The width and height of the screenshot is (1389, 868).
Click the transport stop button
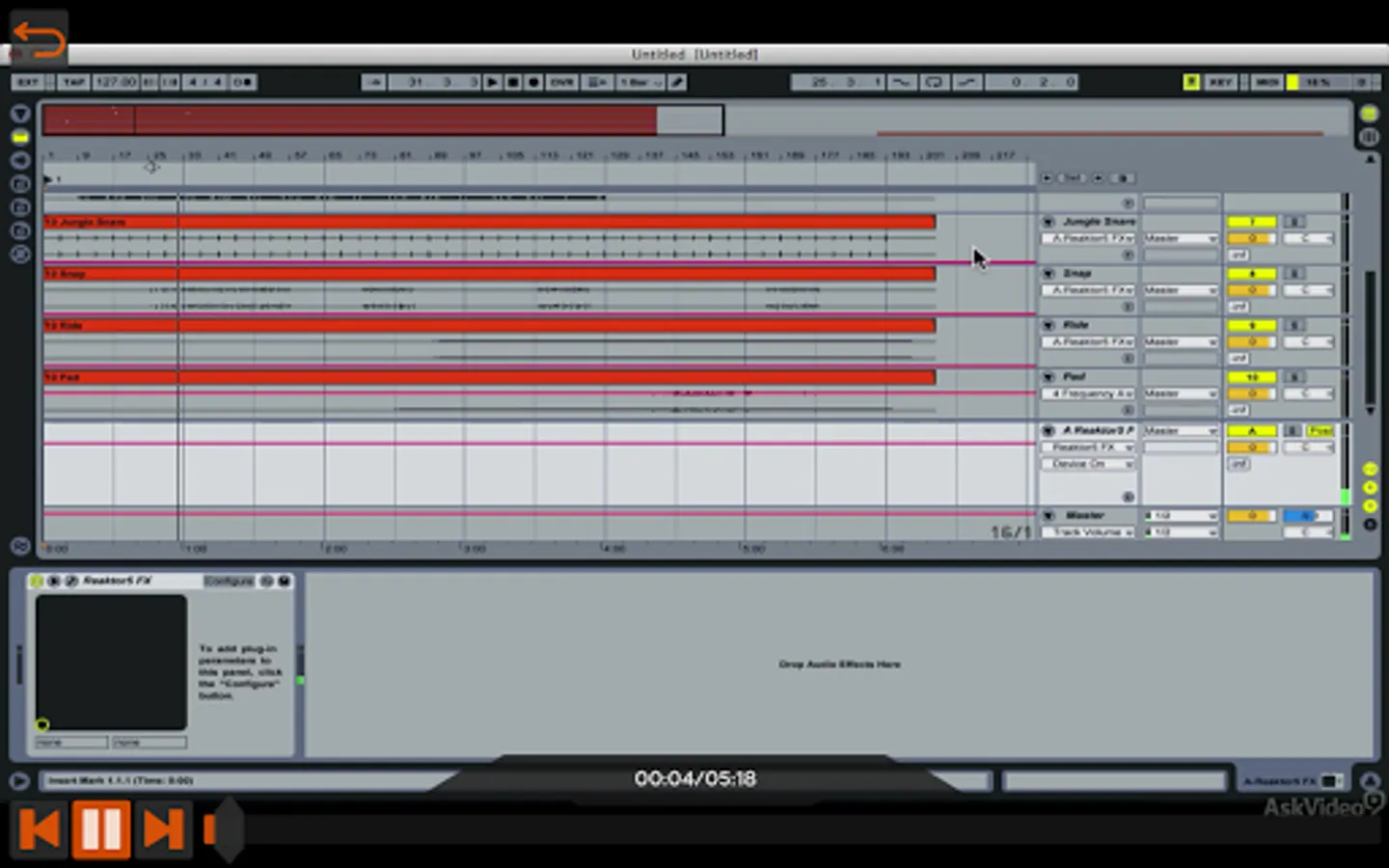(x=513, y=83)
